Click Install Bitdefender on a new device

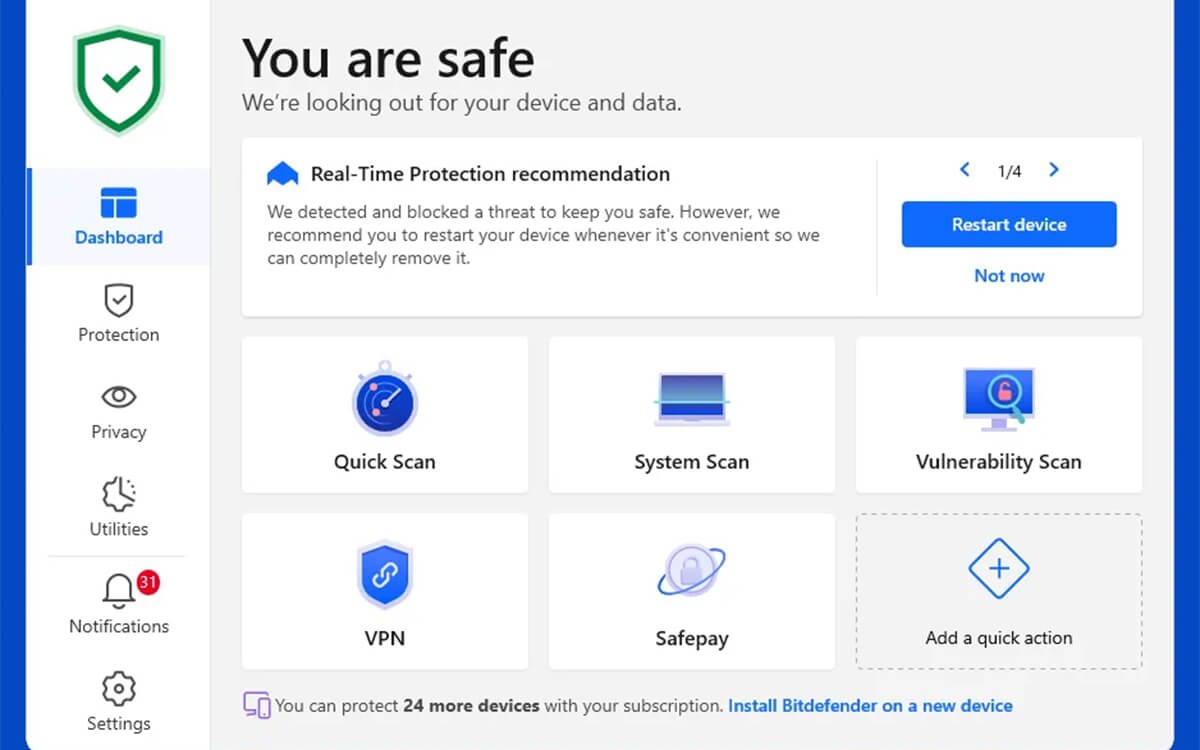coord(869,705)
